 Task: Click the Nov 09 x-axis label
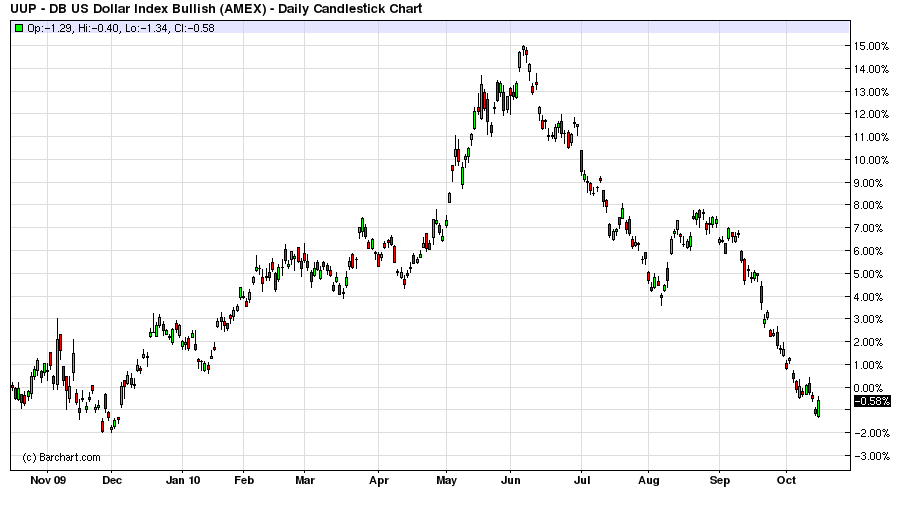(48, 480)
